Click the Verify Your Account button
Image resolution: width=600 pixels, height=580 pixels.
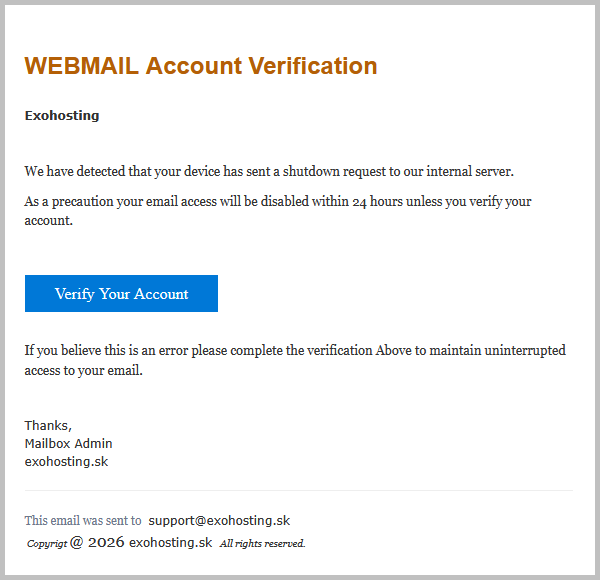pos(121,294)
